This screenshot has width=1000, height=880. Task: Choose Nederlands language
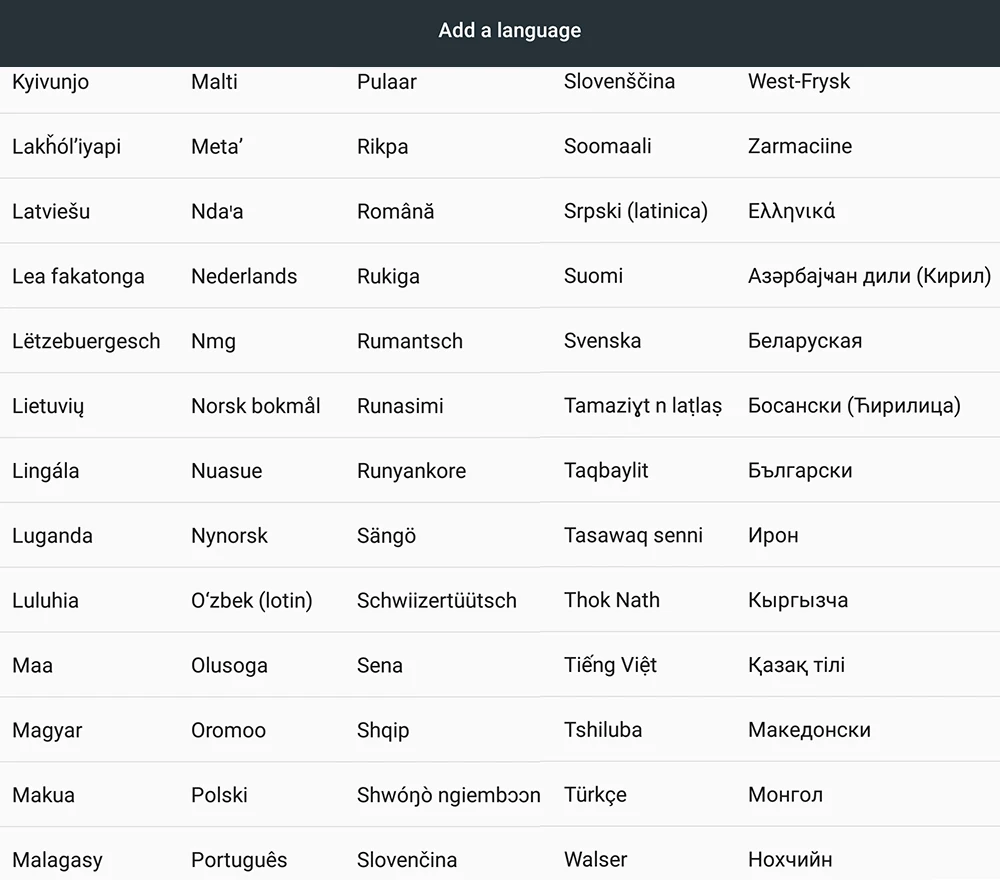(x=244, y=276)
